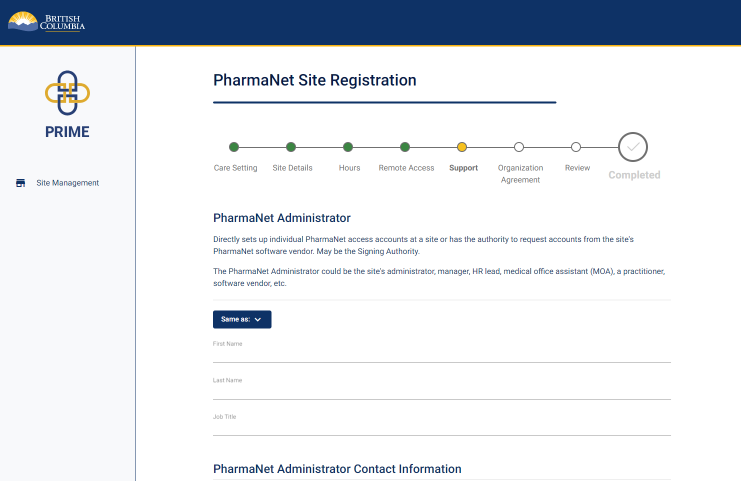Click the current Support step circle

[462, 147]
